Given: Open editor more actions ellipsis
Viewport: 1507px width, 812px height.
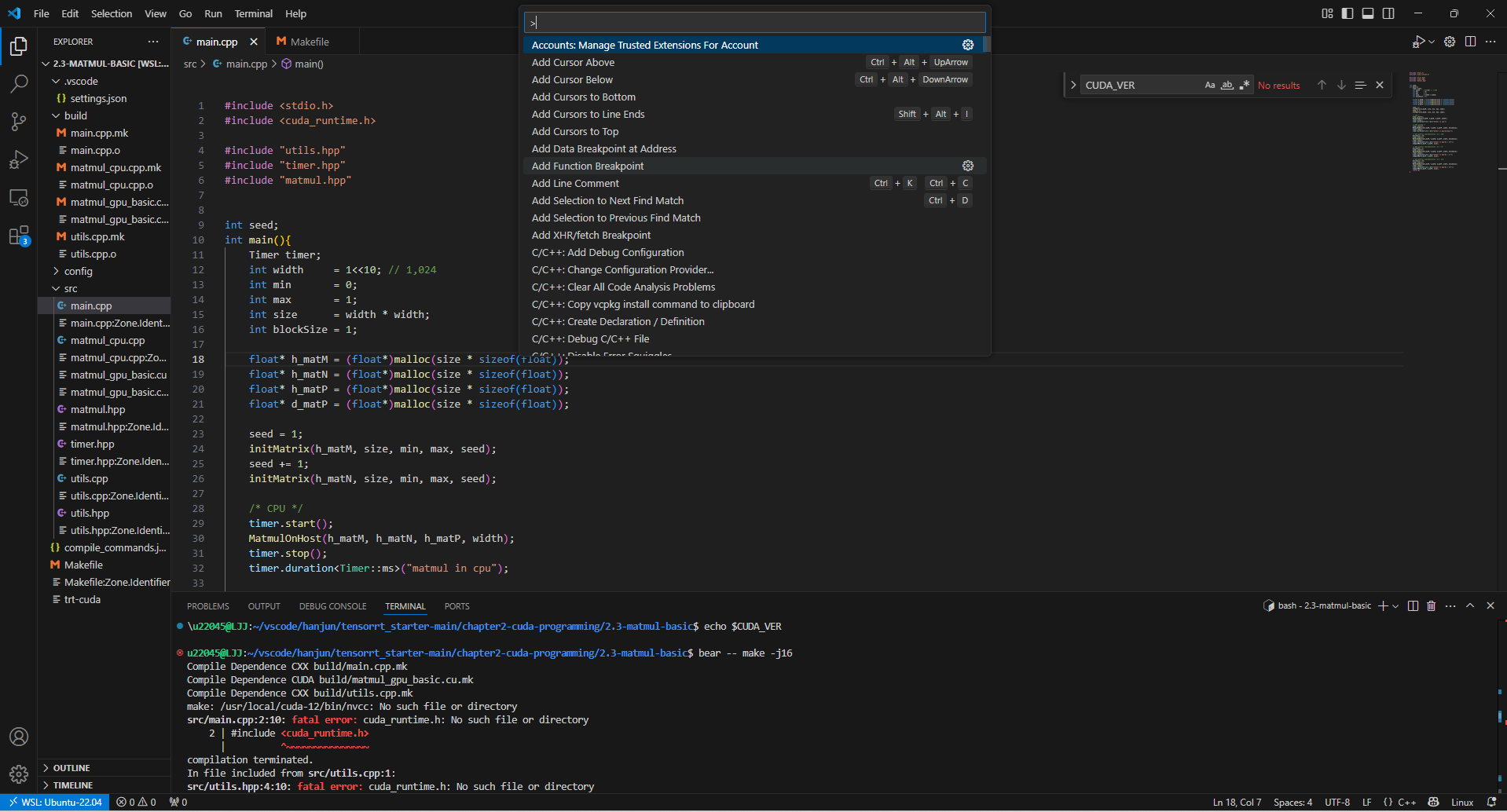Looking at the screenshot, I should [x=1490, y=42].
